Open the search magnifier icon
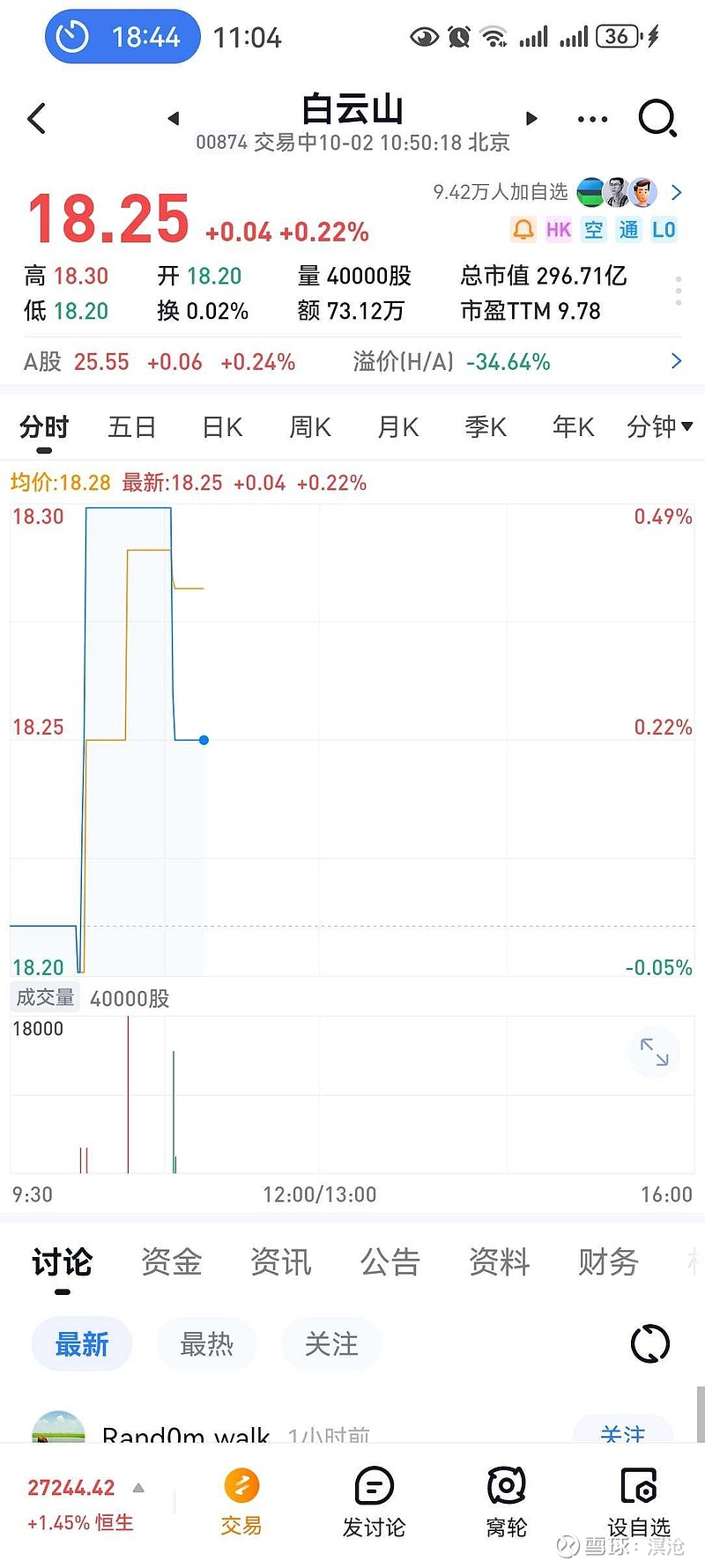This screenshot has width=705, height=1568. (x=657, y=118)
